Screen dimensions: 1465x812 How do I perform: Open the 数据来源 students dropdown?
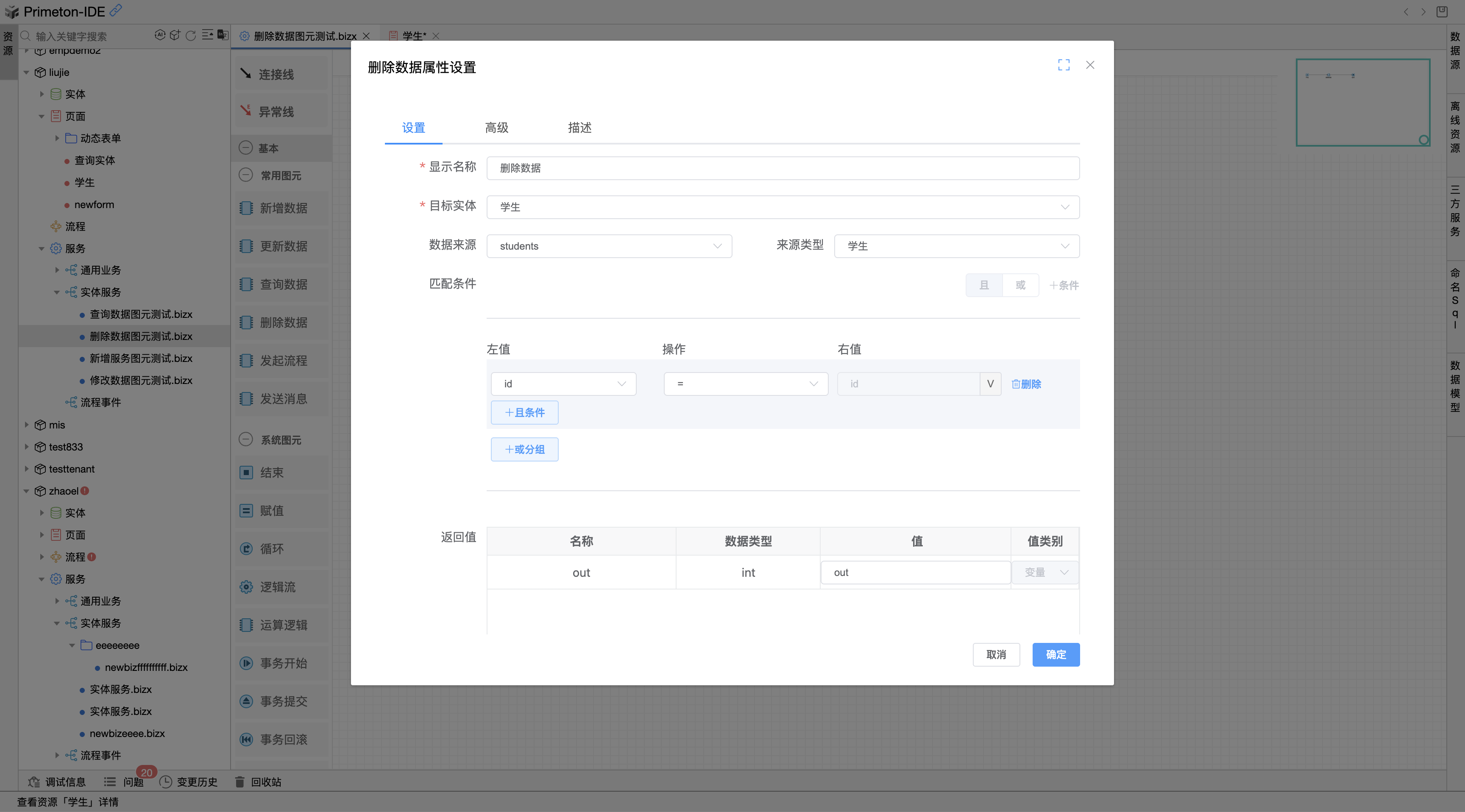click(x=609, y=246)
